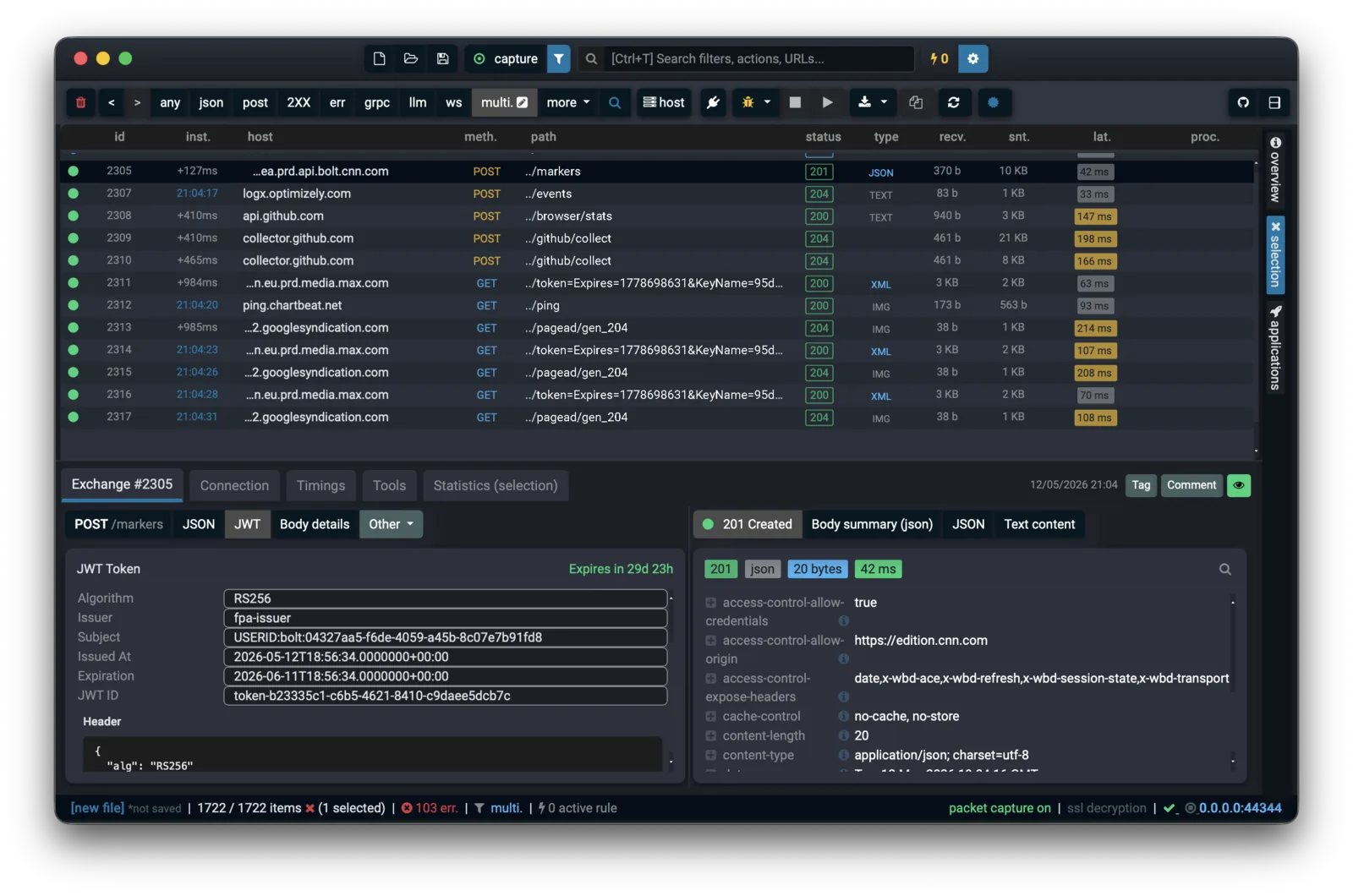This screenshot has width=1353, height=896.
Task: Open the blue settings gear in top bar
Action: click(972, 58)
